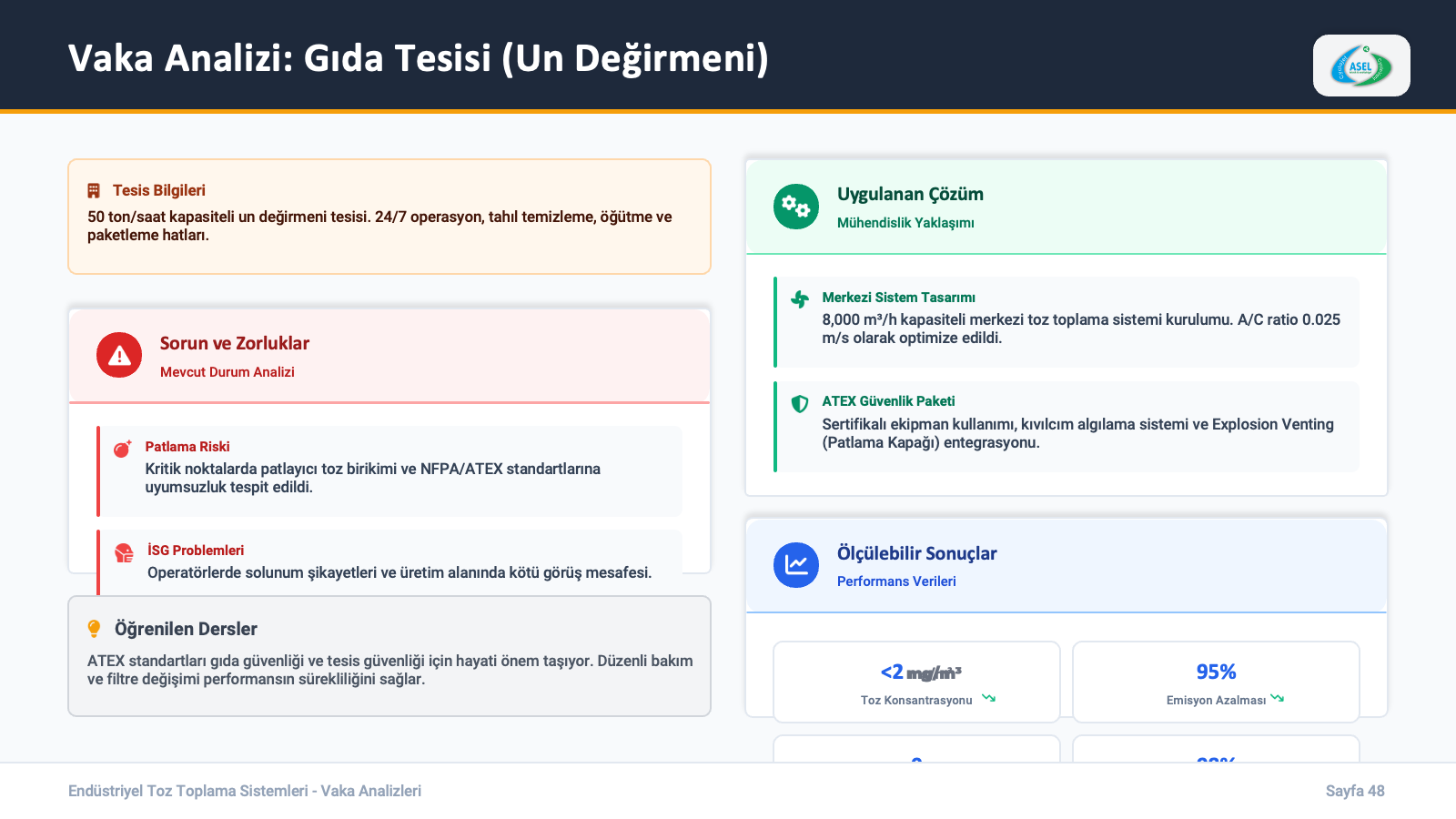This screenshot has width=1456, height=819.
Task: Click the Performans Verileri subtitle
Action: click(x=896, y=581)
